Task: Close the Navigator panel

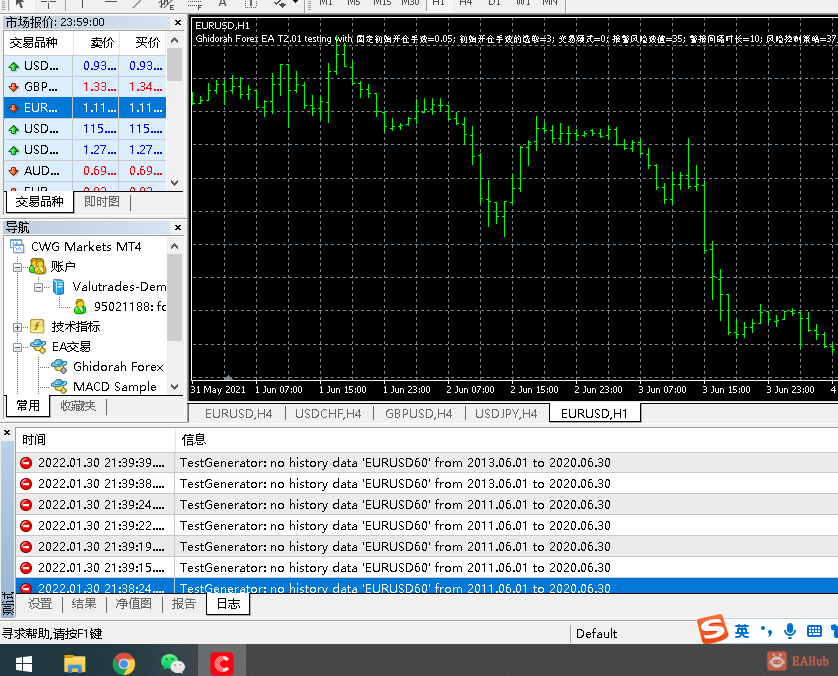Action: 176,227
